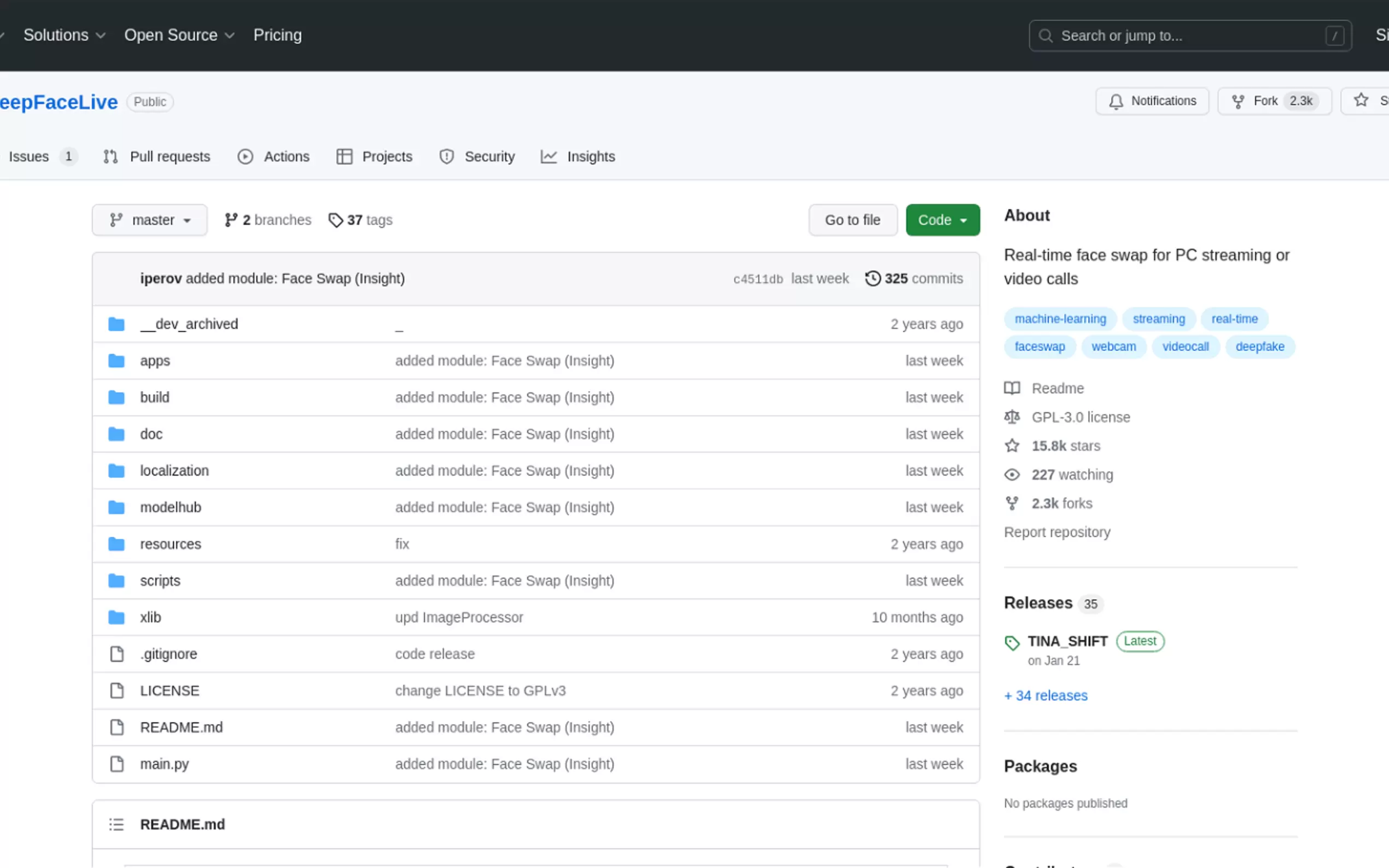Click the Go to file button
The height and width of the screenshot is (868, 1389).
click(853, 220)
